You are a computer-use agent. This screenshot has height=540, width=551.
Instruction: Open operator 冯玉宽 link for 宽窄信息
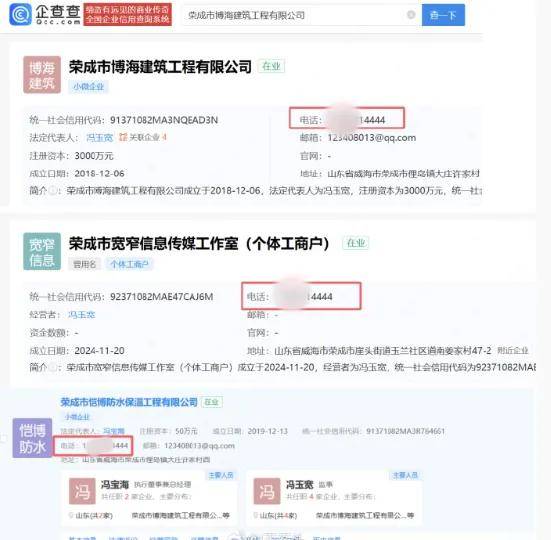pos(82,314)
